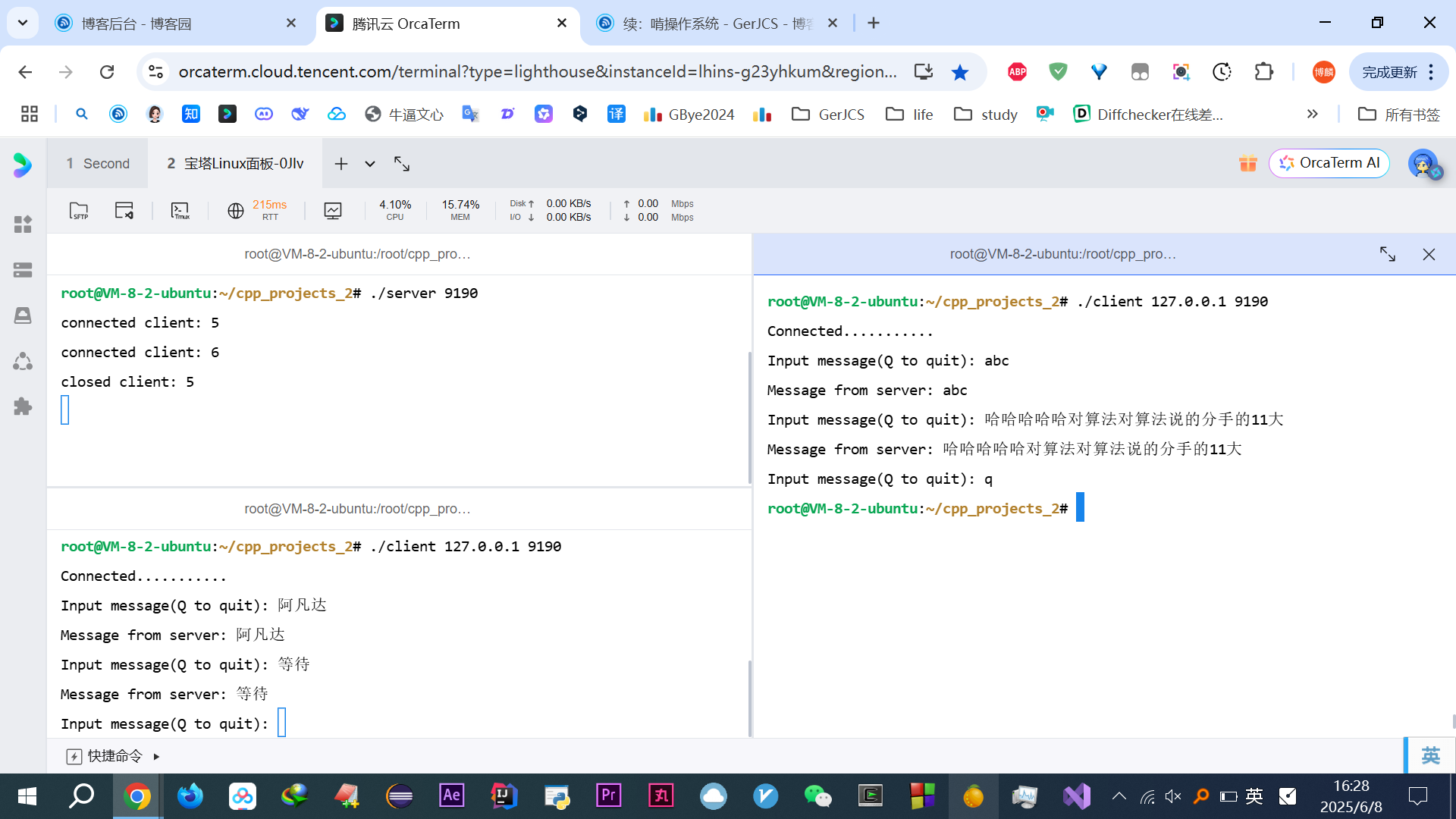The width and height of the screenshot is (1456, 819).
Task: Show more bookmarks overflow chevron
Action: [1312, 115]
